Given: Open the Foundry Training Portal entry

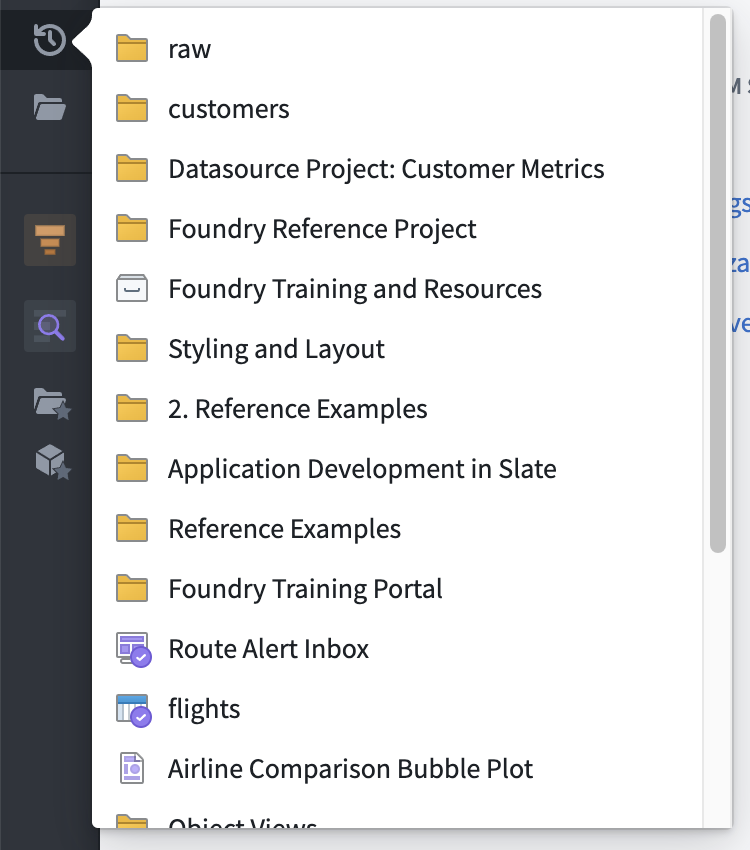Looking at the screenshot, I should point(305,589).
